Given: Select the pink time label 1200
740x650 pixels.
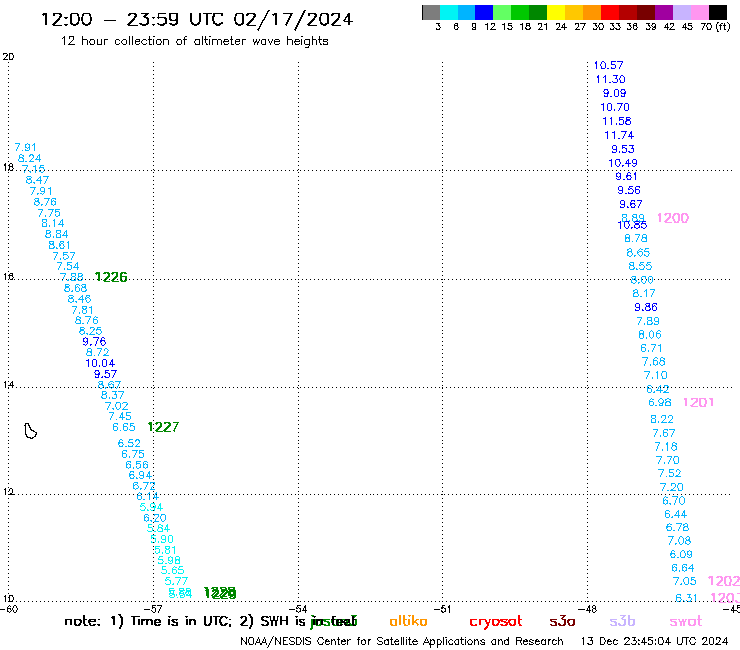Looking at the screenshot, I should pos(673,218).
